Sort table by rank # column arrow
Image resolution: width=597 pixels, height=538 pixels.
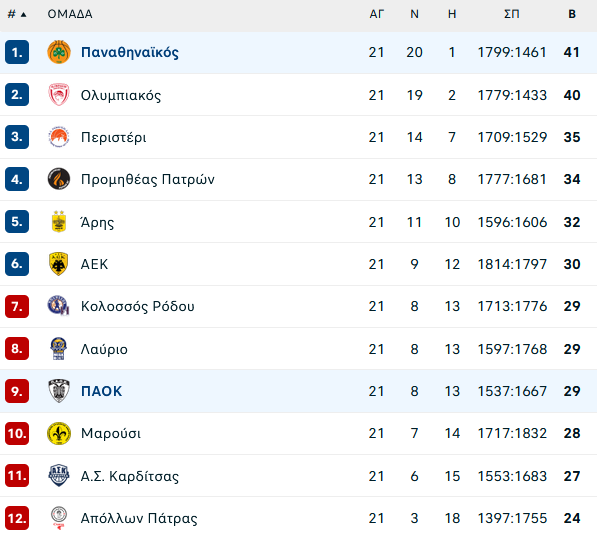click(24, 14)
